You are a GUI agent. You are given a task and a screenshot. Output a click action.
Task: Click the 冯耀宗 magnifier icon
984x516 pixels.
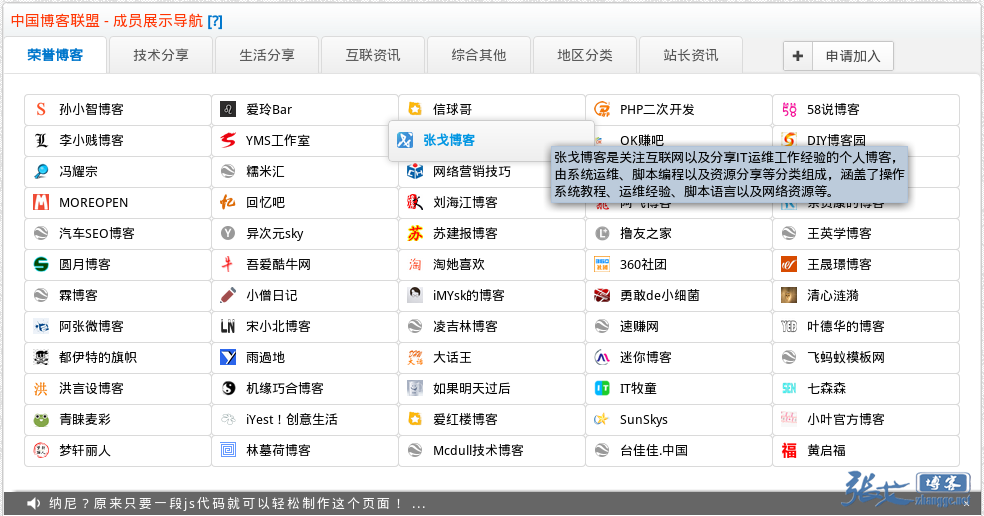pyautogui.click(x=41, y=171)
